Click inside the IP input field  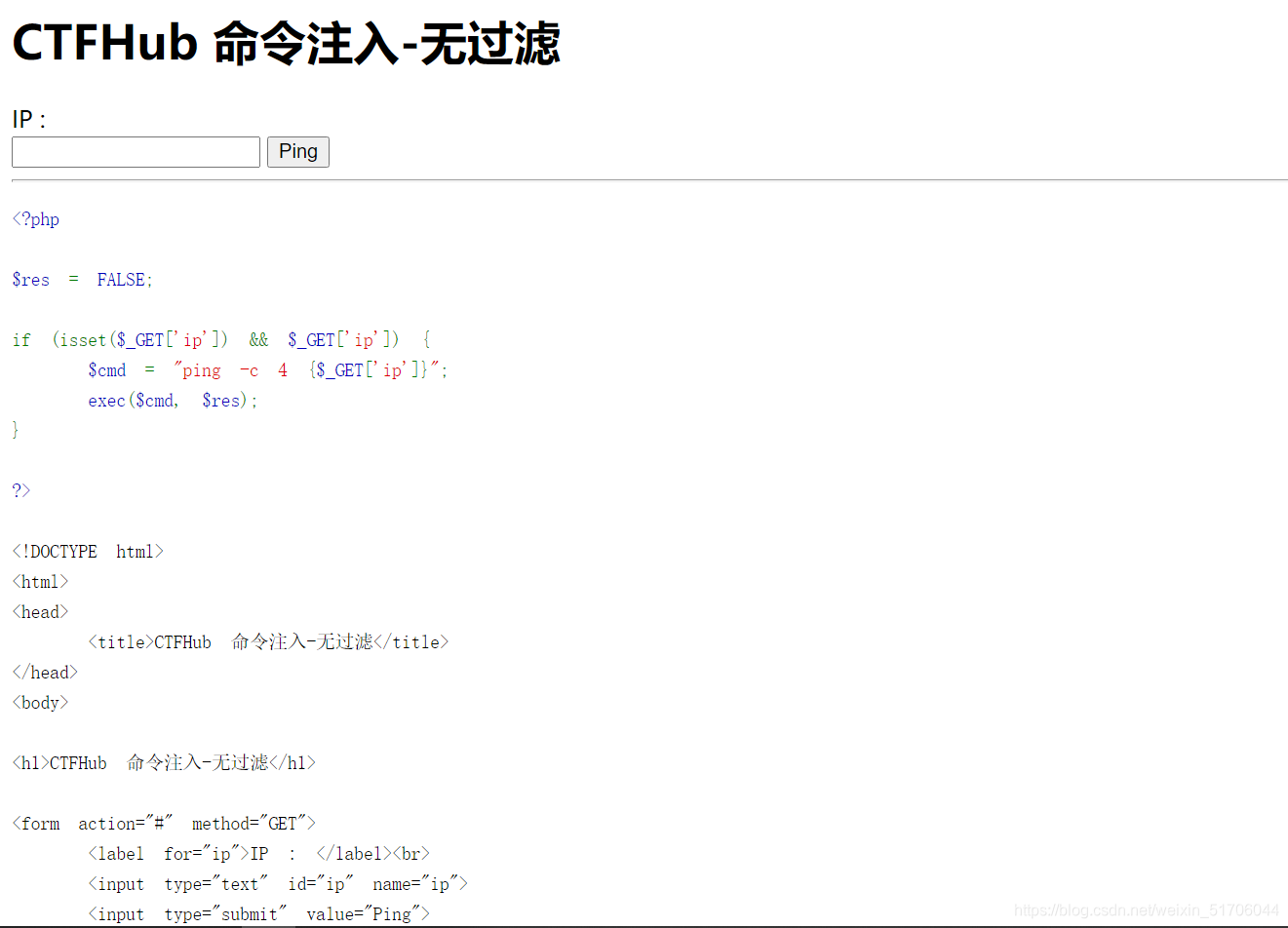(135, 152)
